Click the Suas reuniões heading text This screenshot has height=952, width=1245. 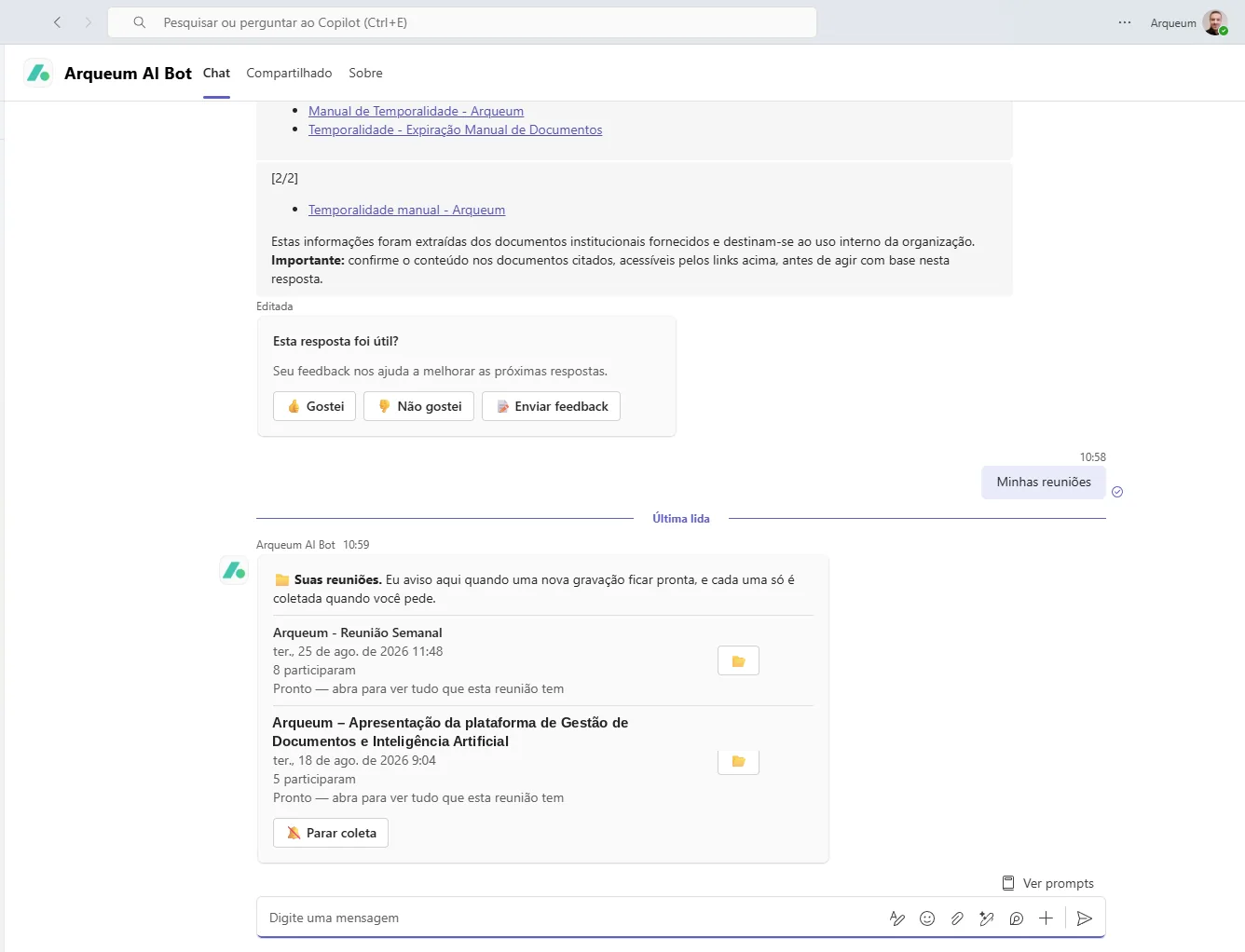337,579
